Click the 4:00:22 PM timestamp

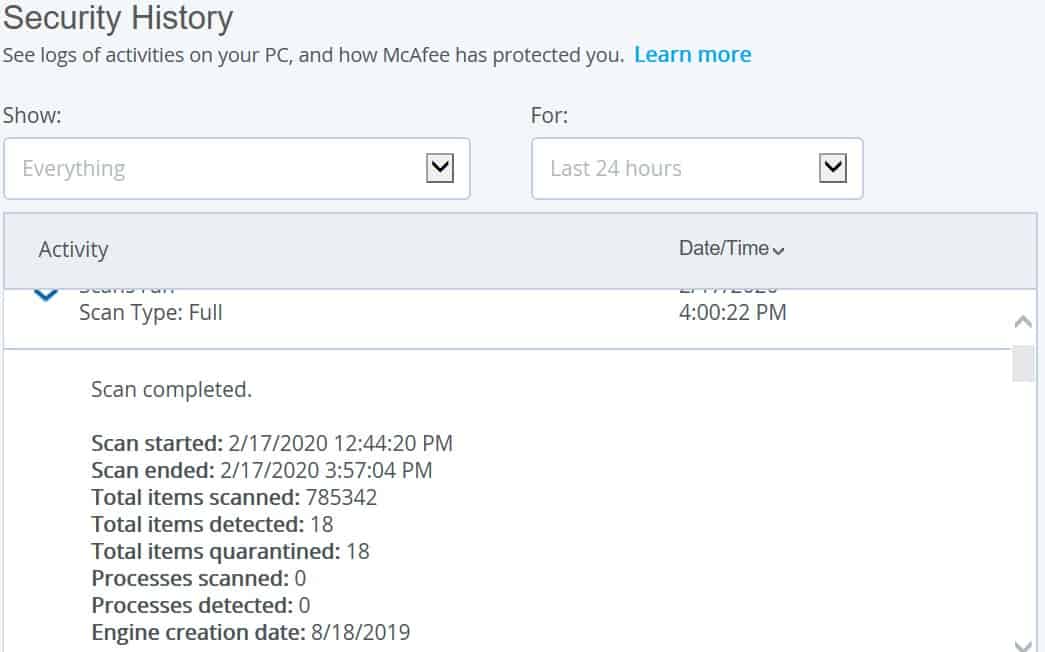(732, 313)
